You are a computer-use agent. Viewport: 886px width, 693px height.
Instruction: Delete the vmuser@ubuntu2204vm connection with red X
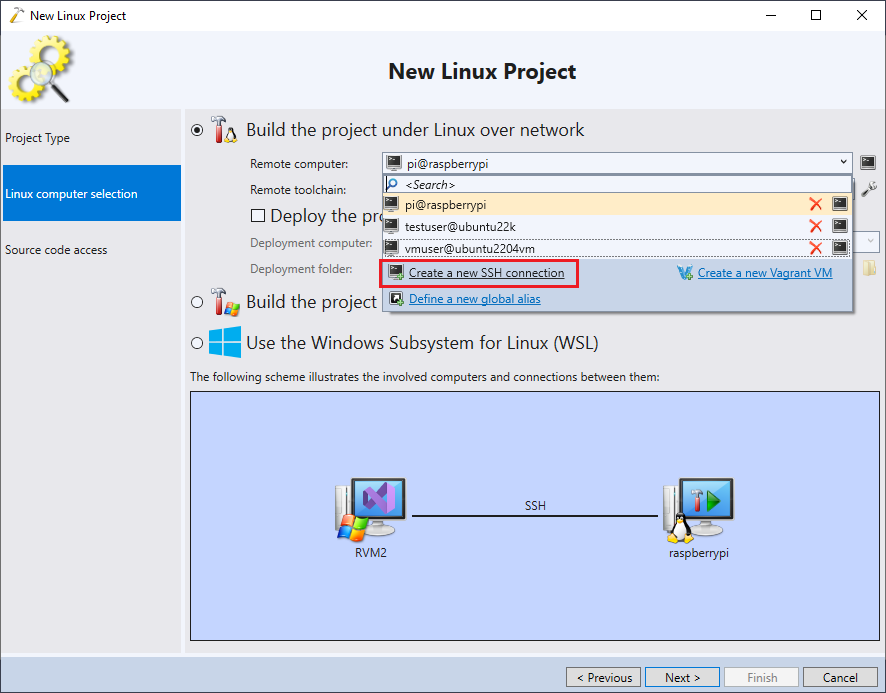(x=815, y=248)
